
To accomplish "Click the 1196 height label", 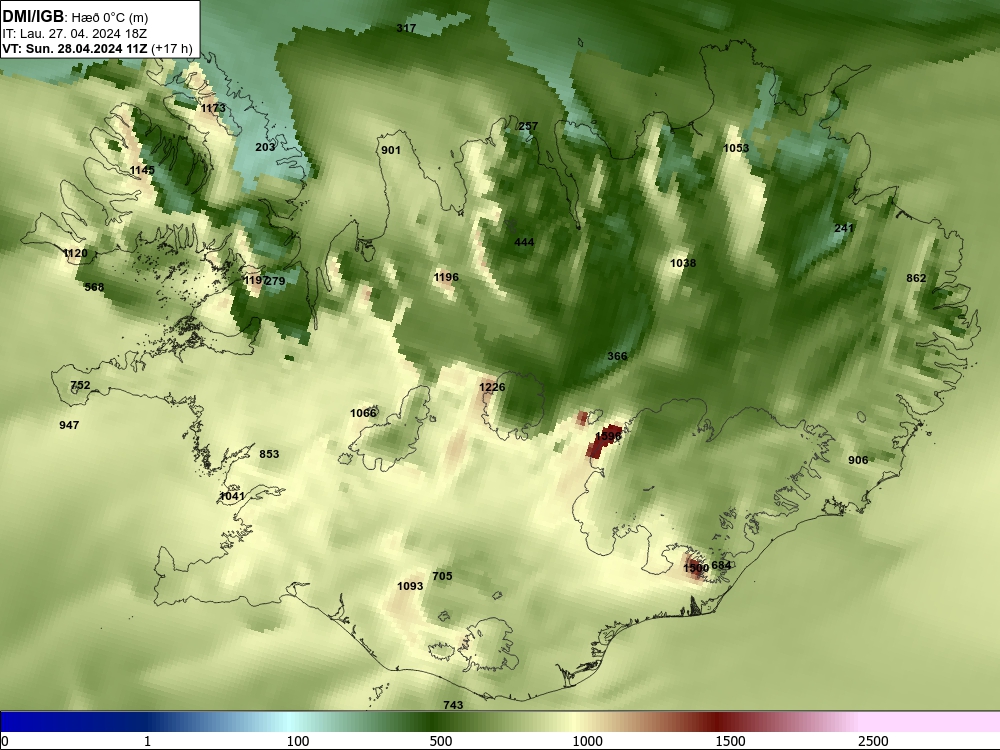I will 446,277.
